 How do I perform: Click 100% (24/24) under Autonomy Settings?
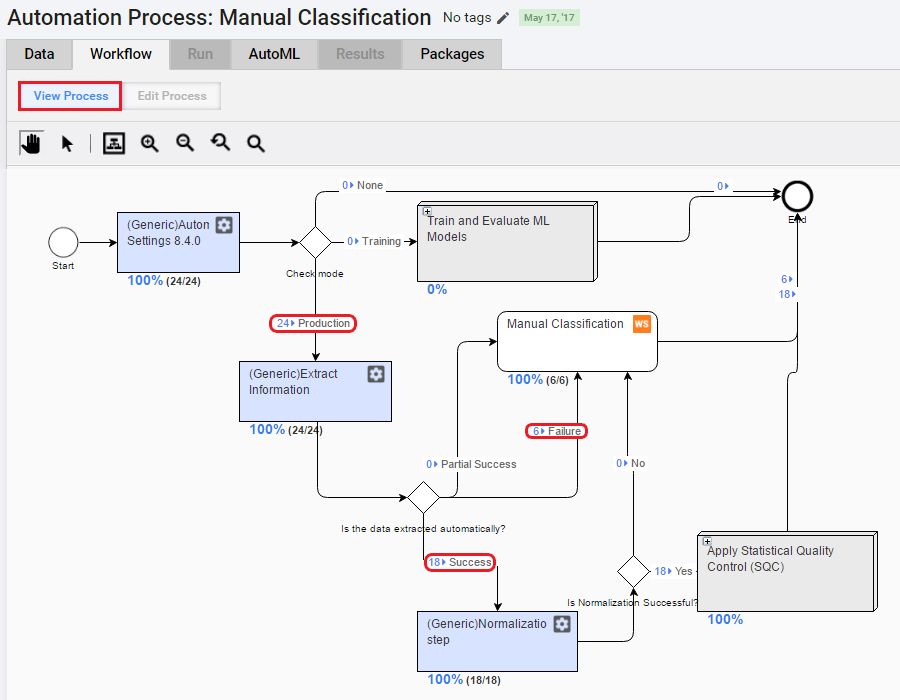[164, 281]
